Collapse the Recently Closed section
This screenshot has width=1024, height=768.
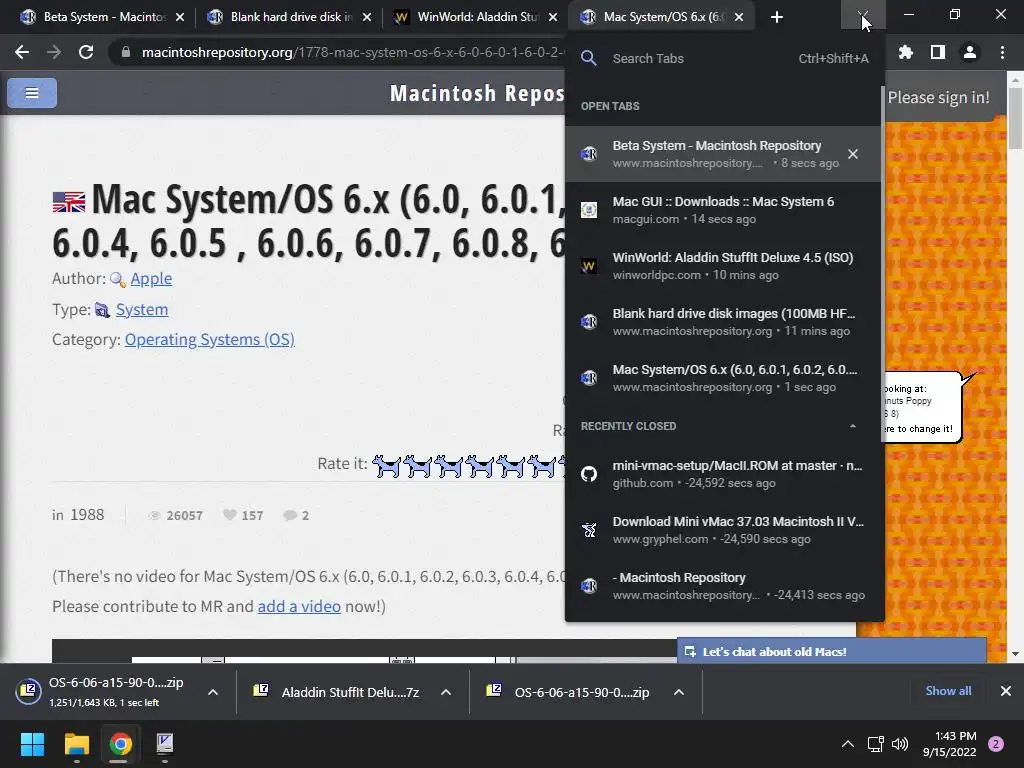[x=852, y=426]
